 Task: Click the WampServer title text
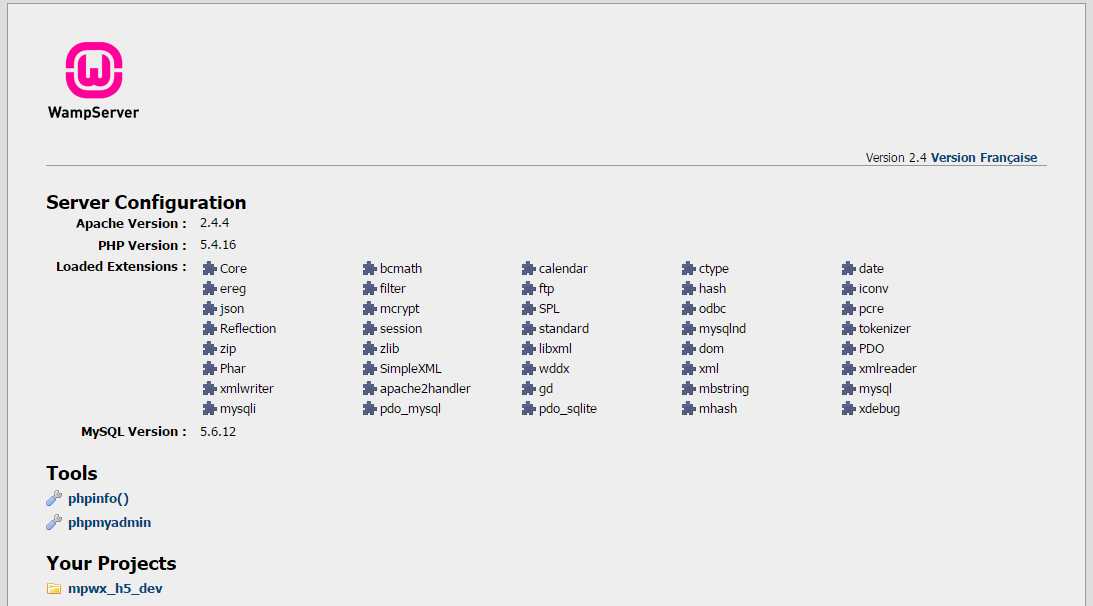[93, 112]
